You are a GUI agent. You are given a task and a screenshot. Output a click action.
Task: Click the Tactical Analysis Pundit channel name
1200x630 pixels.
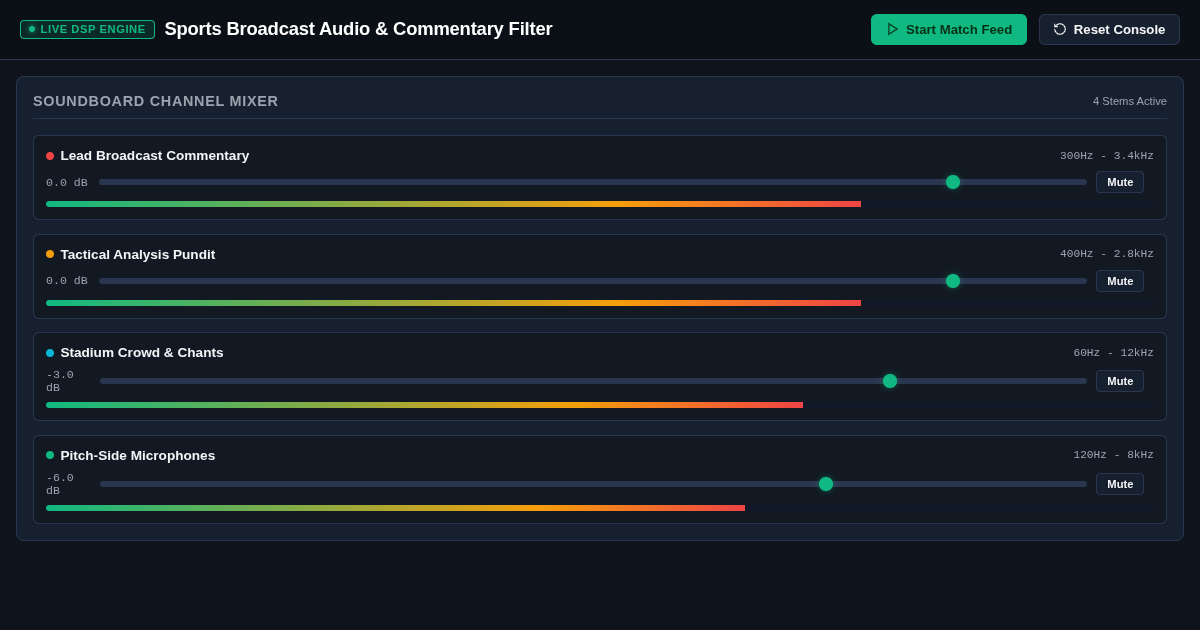(138, 254)
